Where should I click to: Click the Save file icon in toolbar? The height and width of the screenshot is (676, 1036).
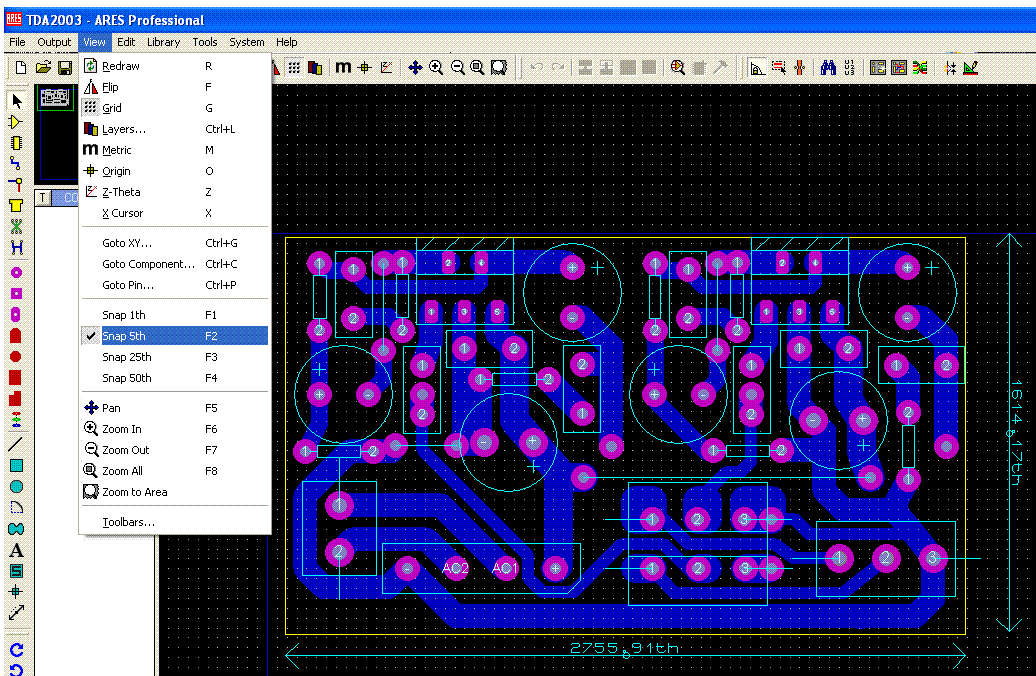click(x=65, y=67)
